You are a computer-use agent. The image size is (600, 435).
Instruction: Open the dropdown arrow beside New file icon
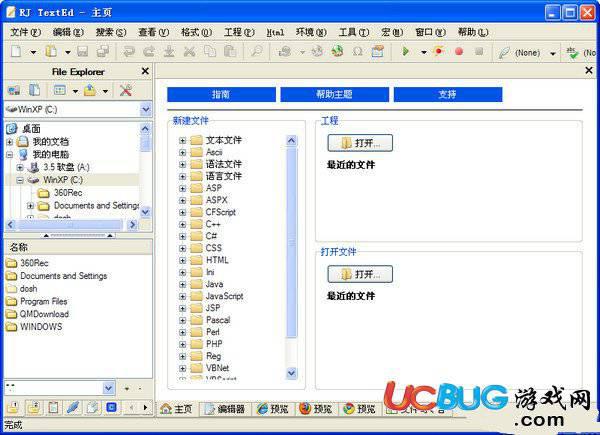(33, 52)
